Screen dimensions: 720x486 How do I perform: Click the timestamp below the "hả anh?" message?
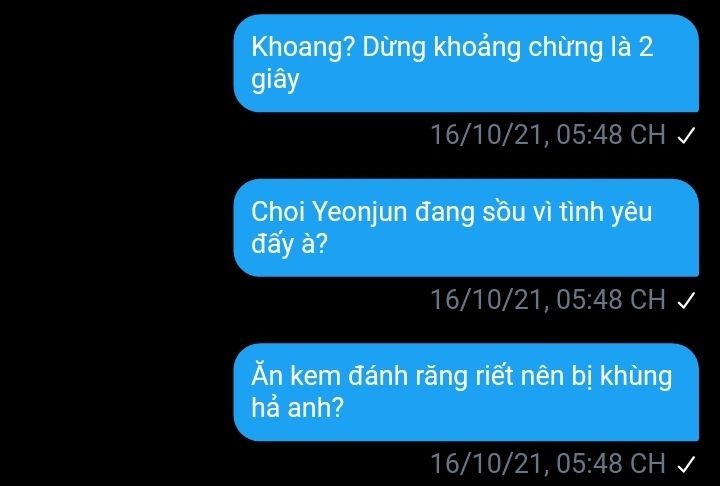point(548,463)
